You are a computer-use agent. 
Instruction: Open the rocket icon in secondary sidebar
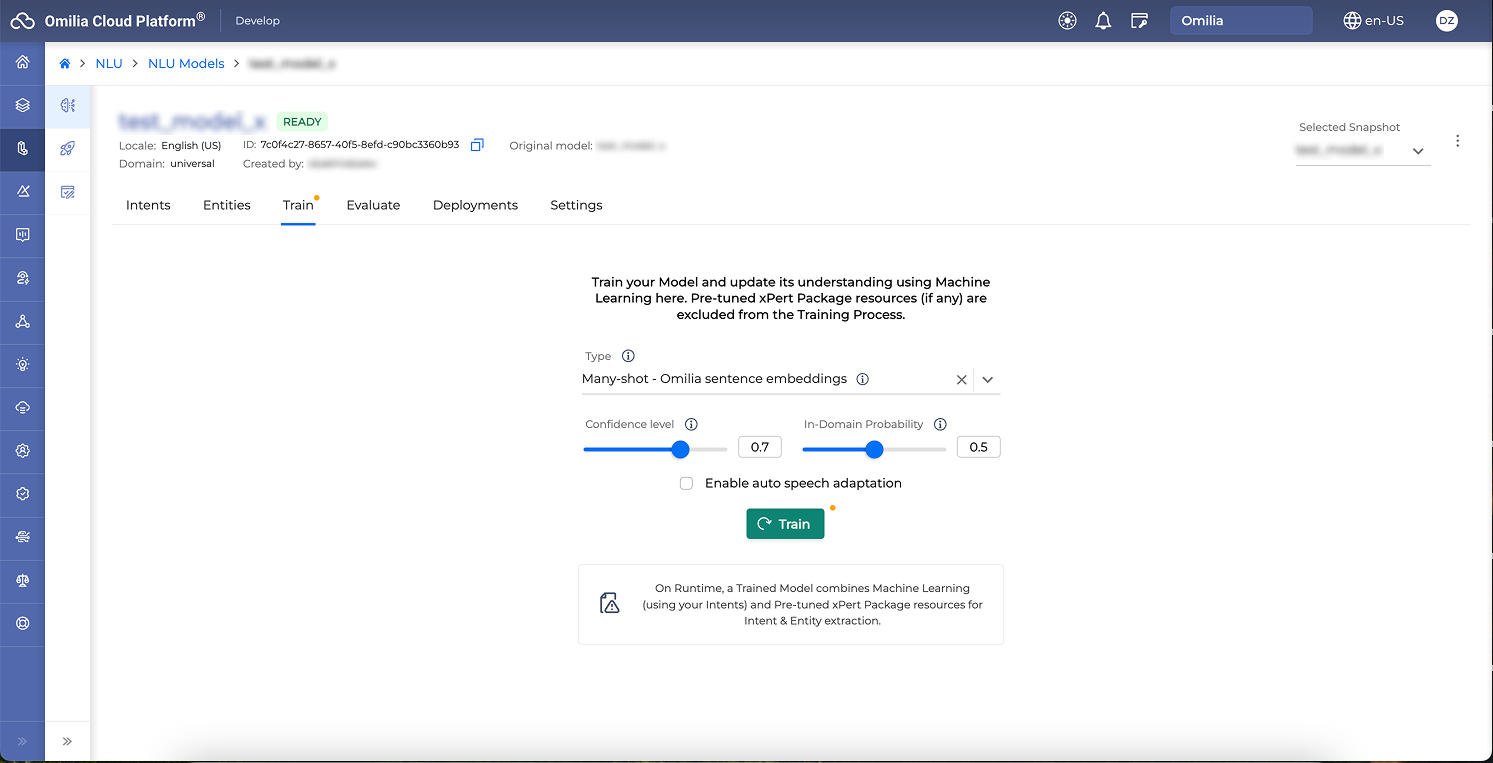click(68, 148)
